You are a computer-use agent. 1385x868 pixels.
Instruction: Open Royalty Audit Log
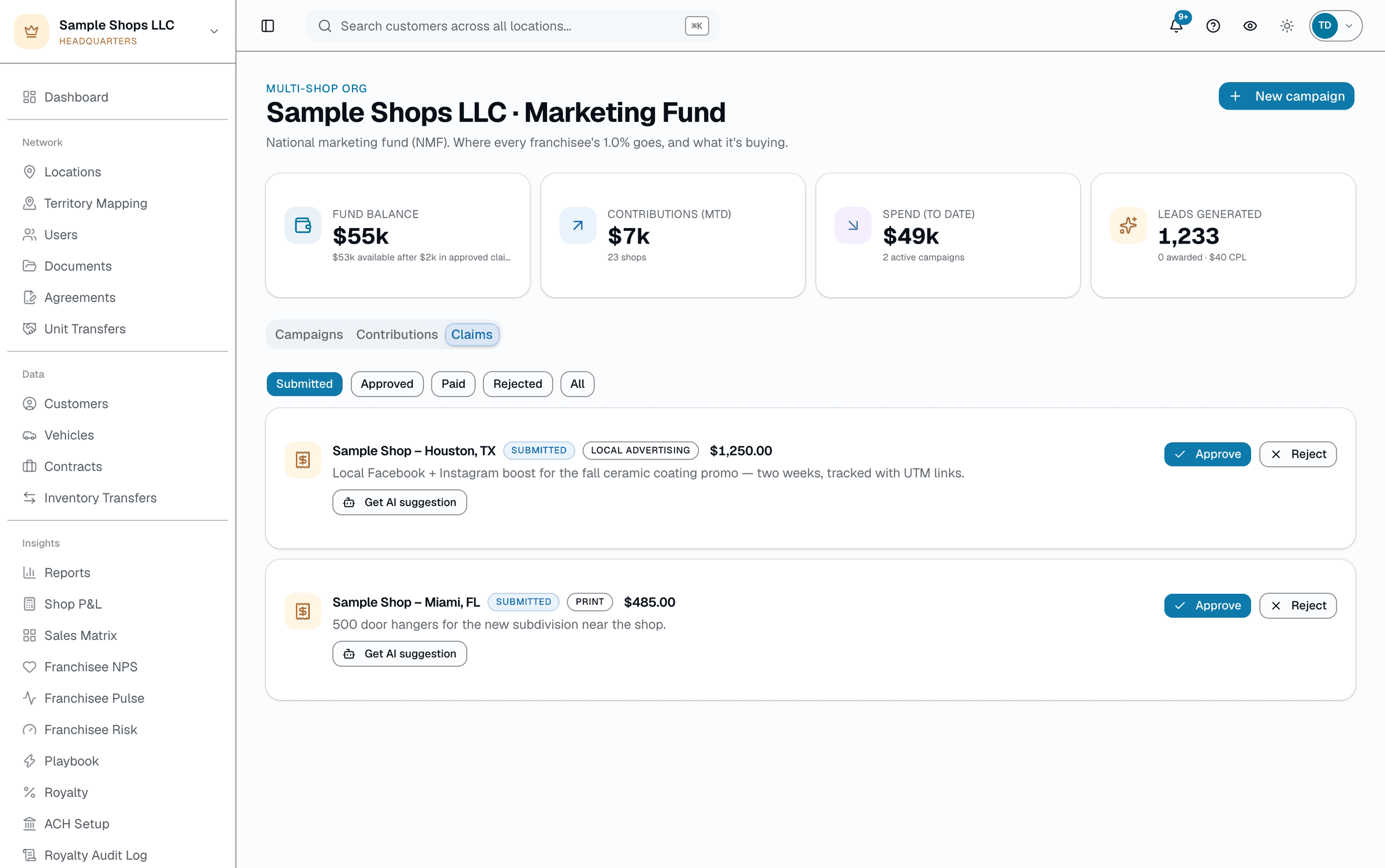[x=118, y=855]
